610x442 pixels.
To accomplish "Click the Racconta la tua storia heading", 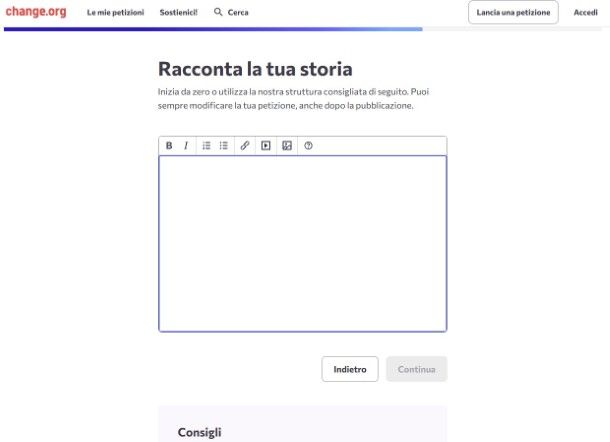I will [x=255, y=69].
